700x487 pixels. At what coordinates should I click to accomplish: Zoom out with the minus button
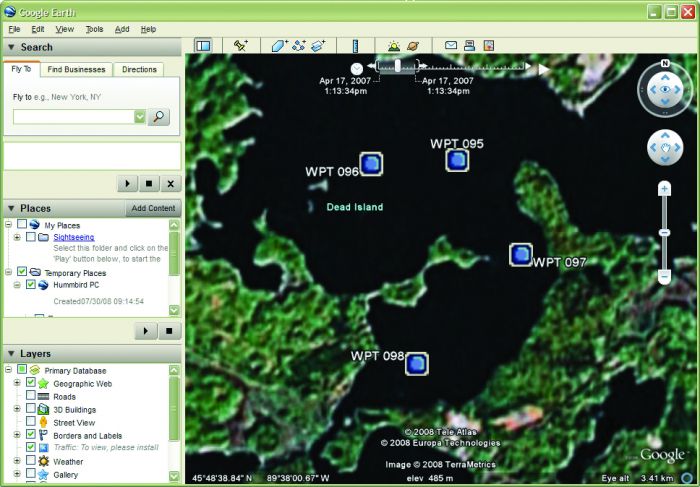click(x=664, y=276)
